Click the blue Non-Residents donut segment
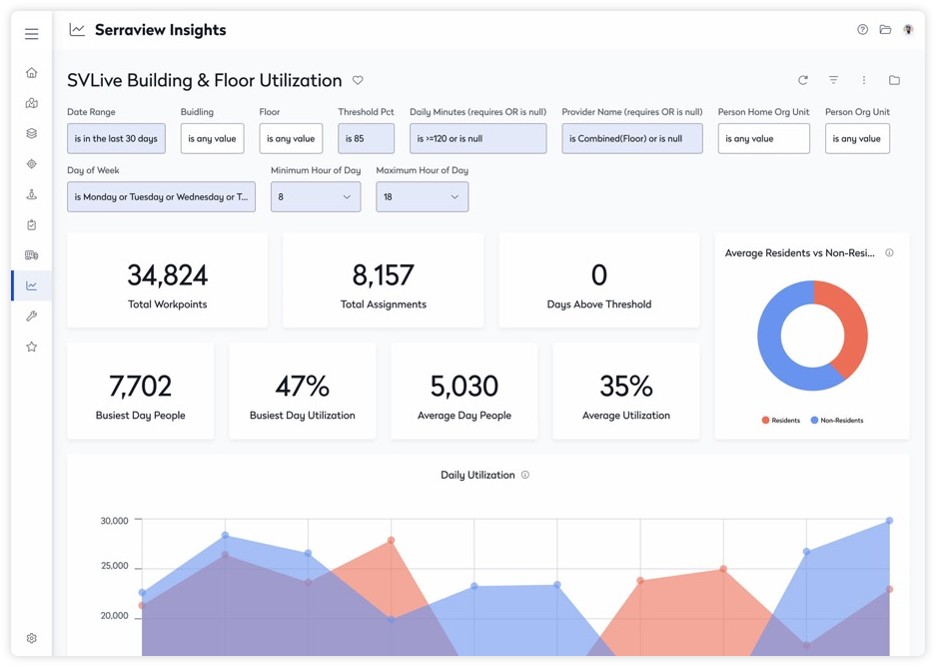 (770, 340)
